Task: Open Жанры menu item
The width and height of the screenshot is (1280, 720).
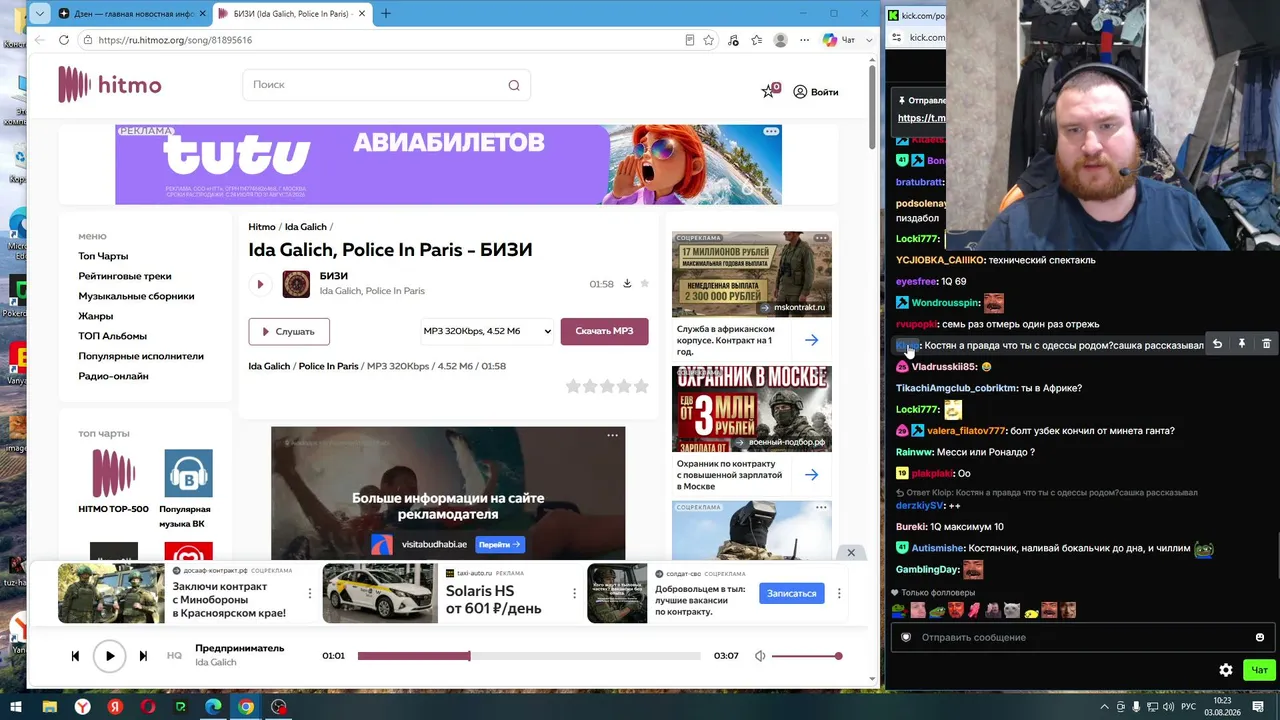Action: [96, 316]
